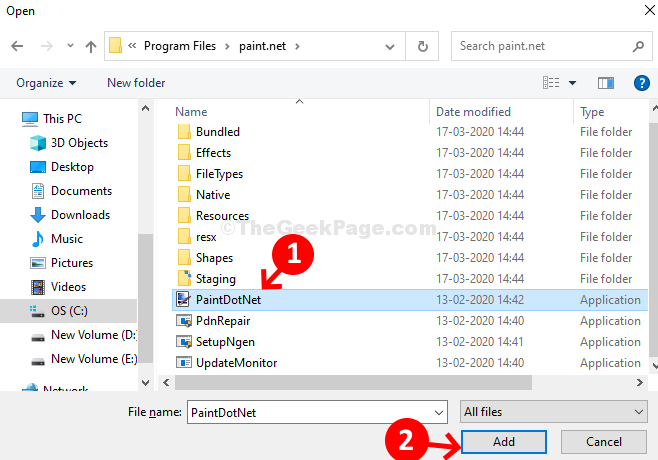Select This PC in navigation pane

tap(52, 119)
